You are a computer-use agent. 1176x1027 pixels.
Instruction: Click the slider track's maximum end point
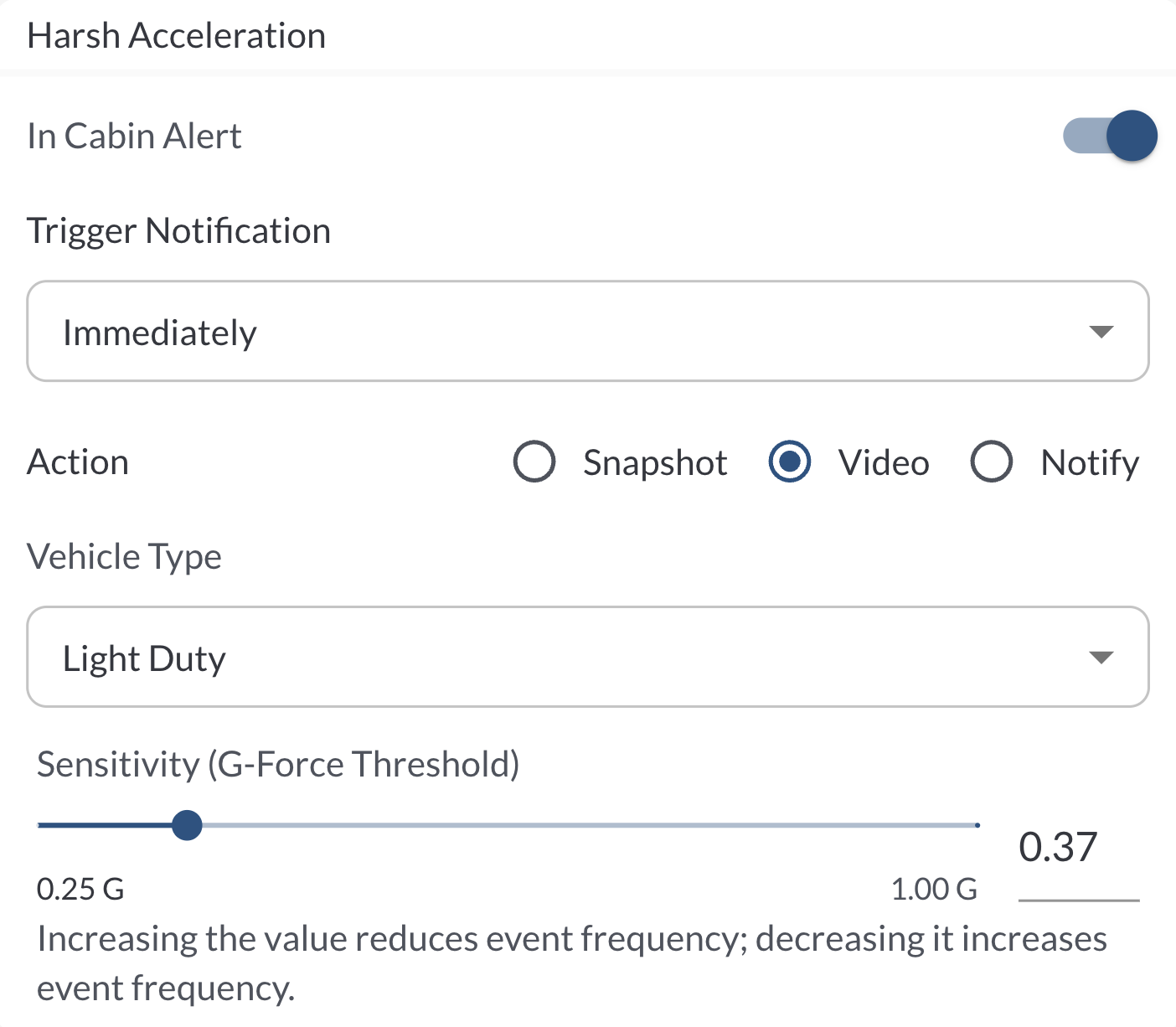977,825
